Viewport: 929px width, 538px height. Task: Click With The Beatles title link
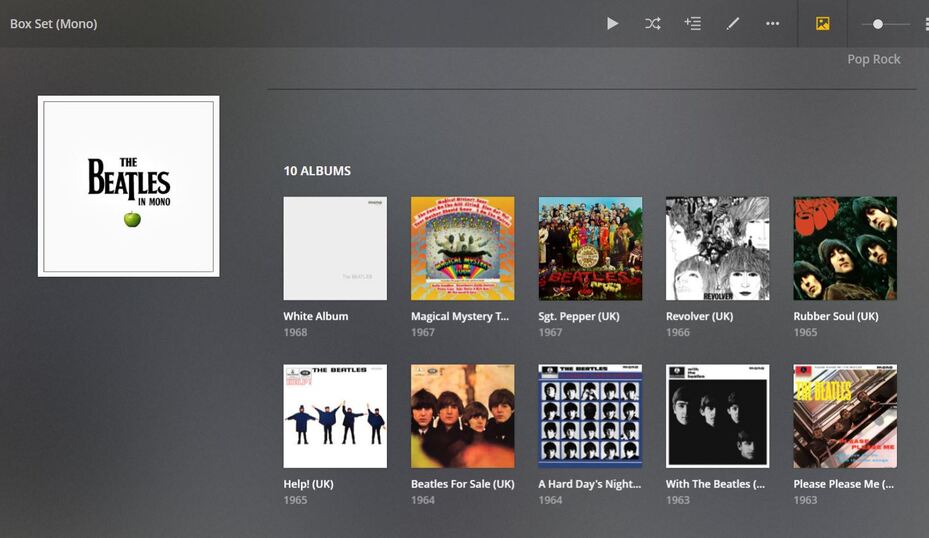coord(715,484)
